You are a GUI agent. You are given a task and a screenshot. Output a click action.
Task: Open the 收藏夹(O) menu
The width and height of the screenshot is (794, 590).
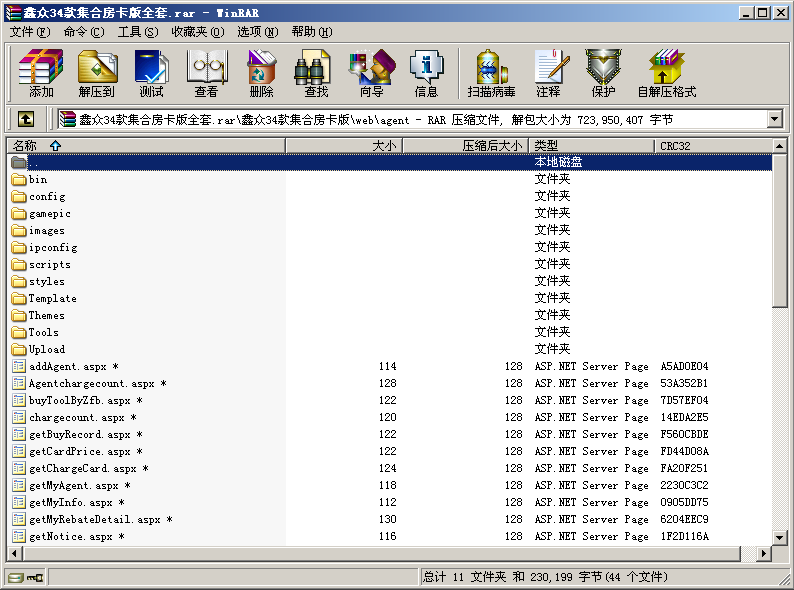[197, 32]
